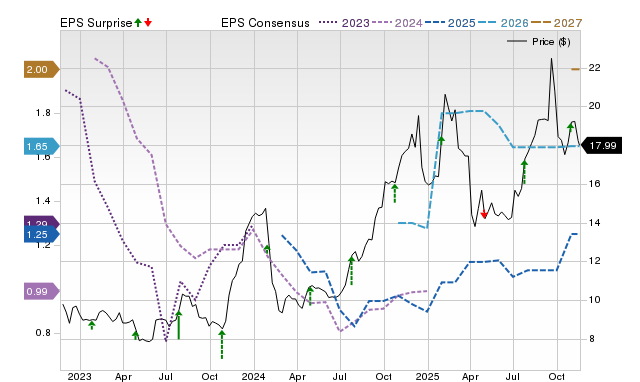Click the black 17.99 current price tag
The width and height of the screenshot is (640, 382).
pyautogui.click(x=601, y=146)
